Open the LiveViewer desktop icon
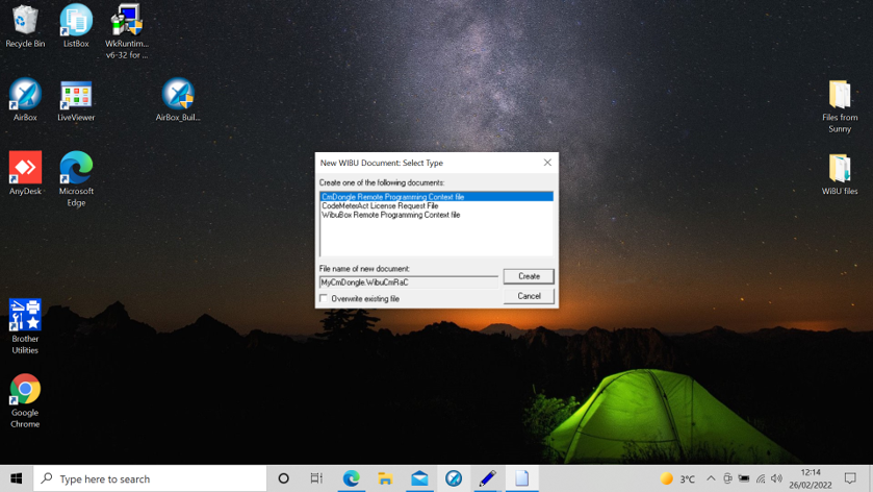 pyautogui.click(x=76, y=96)
